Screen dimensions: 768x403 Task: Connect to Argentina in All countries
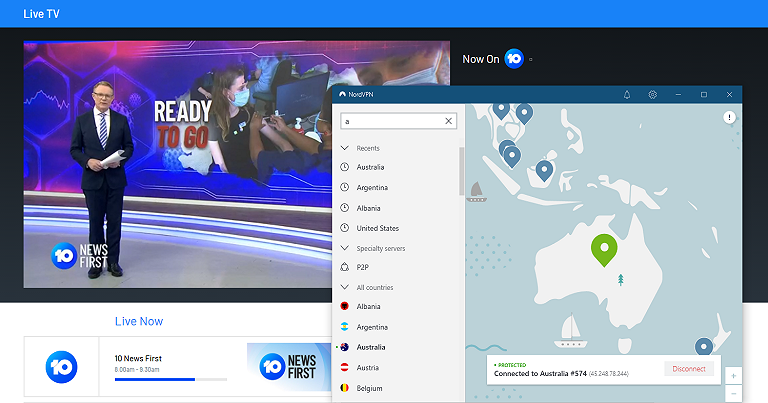372,327
